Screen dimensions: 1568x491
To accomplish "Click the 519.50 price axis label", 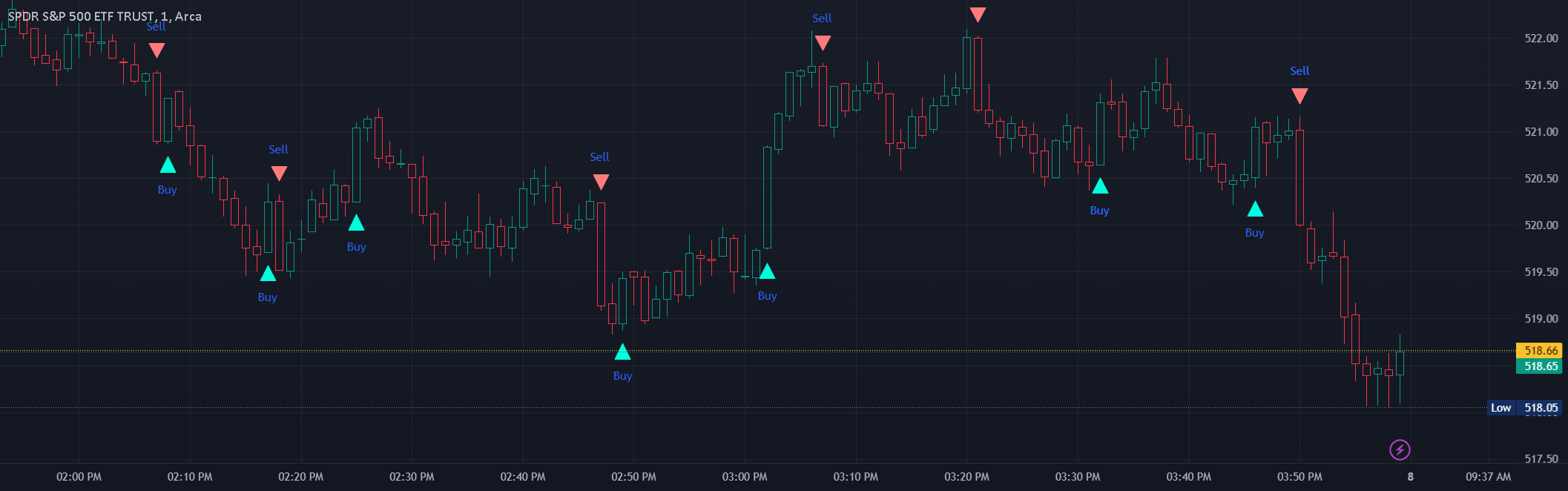I will pos(1541,272).
